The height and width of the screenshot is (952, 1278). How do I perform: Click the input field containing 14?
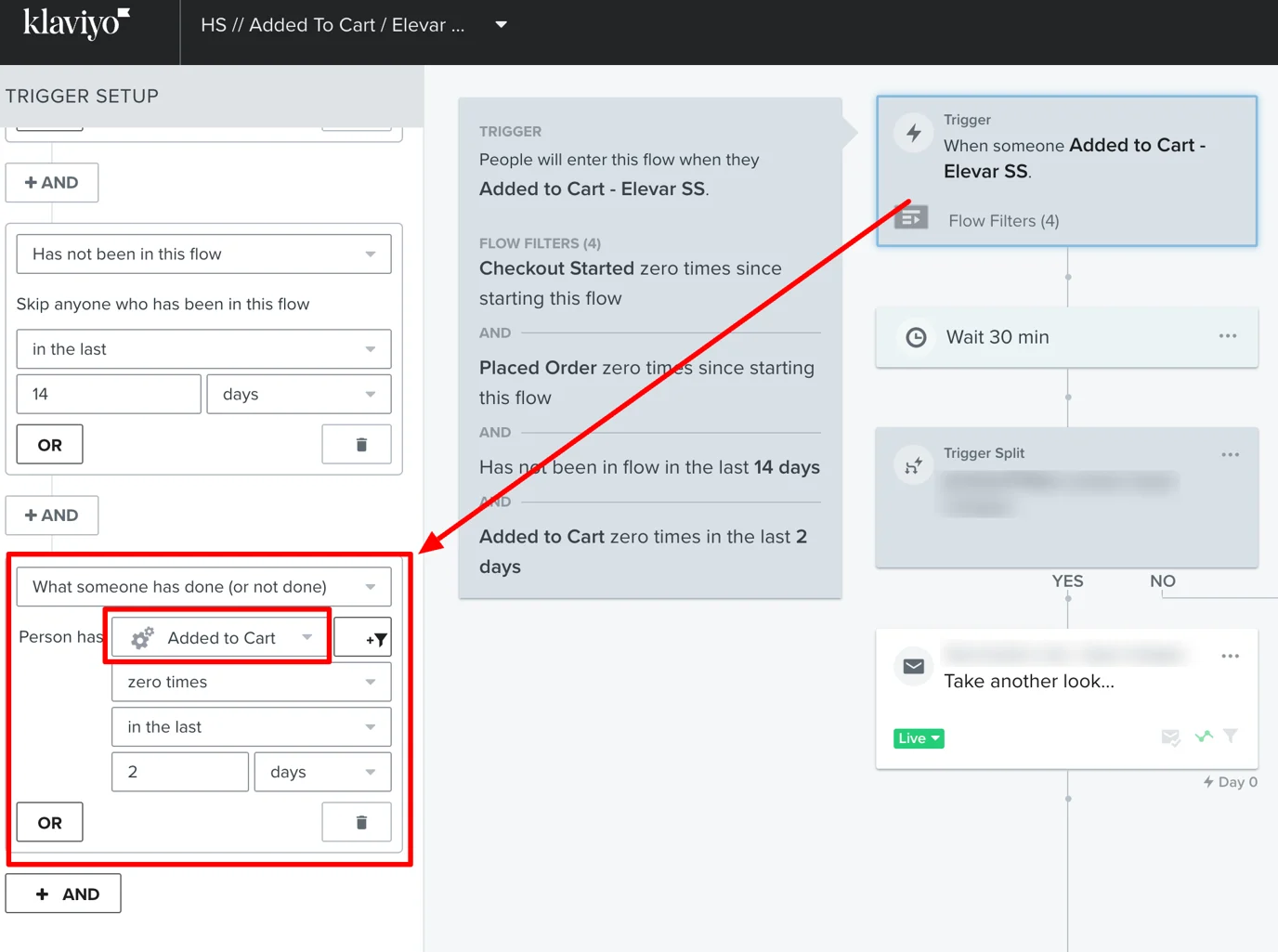pyautogui.click(x=109, y=395)
